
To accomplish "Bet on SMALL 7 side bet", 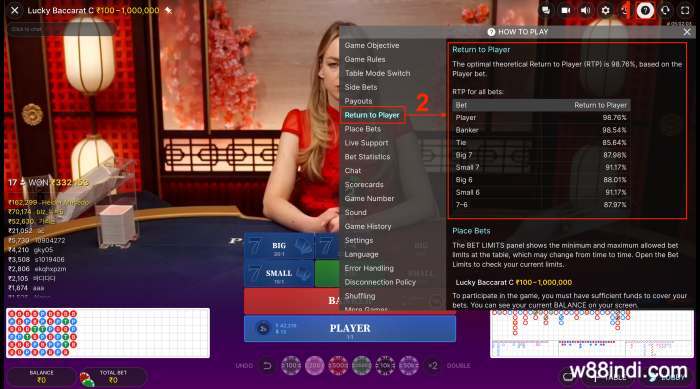I will (x=279, y=273).
